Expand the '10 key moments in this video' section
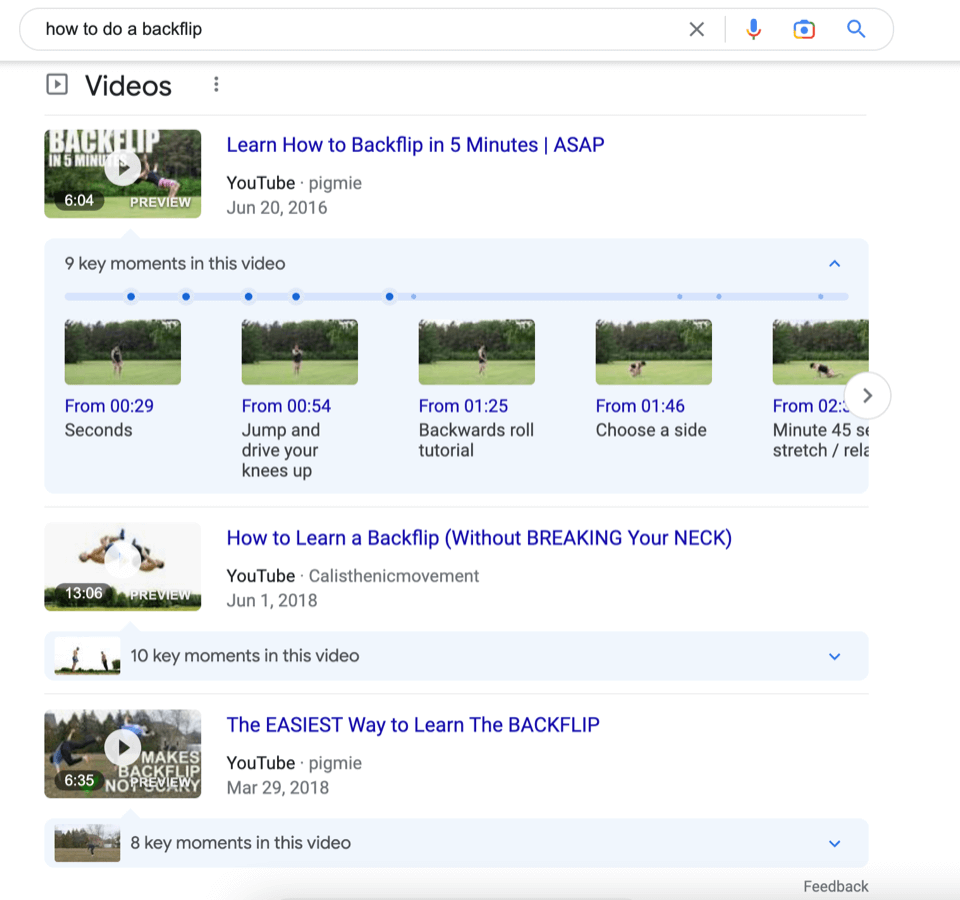Viewport: 960px width, 900px height. (835, 656)
